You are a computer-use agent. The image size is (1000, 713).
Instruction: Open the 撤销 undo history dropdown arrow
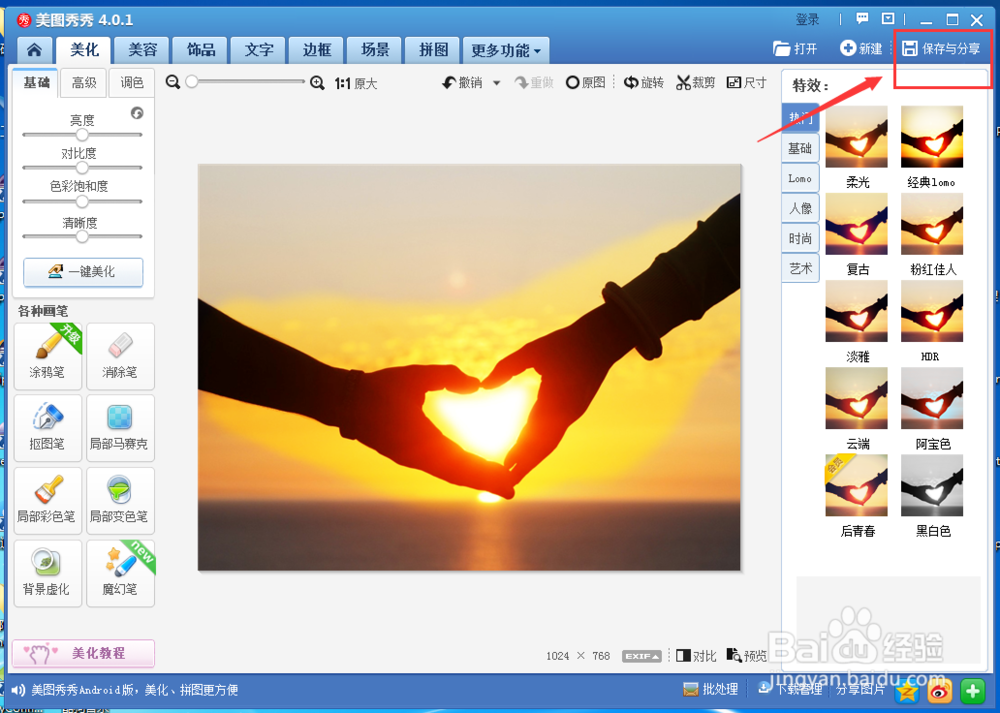pos(496,83)
